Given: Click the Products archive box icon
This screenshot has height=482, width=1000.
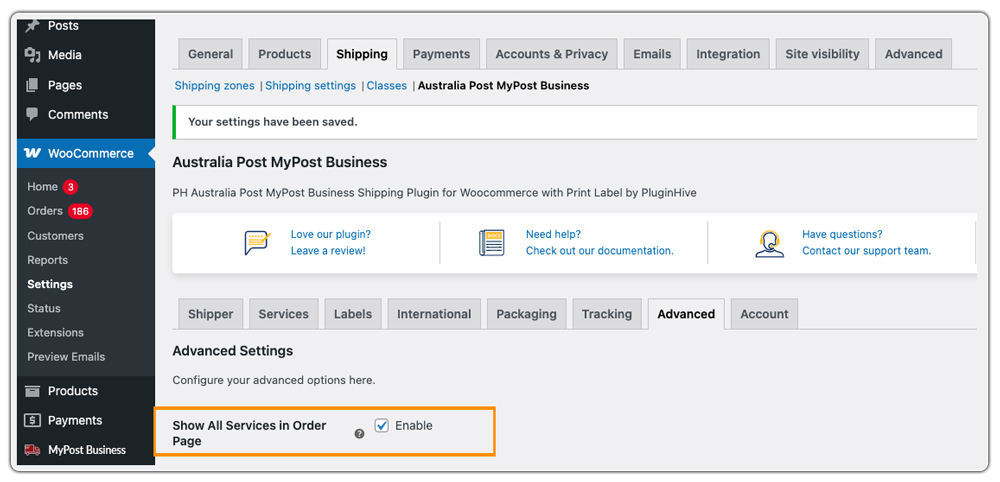Looking at the screenshot, I should coord(32,391).
